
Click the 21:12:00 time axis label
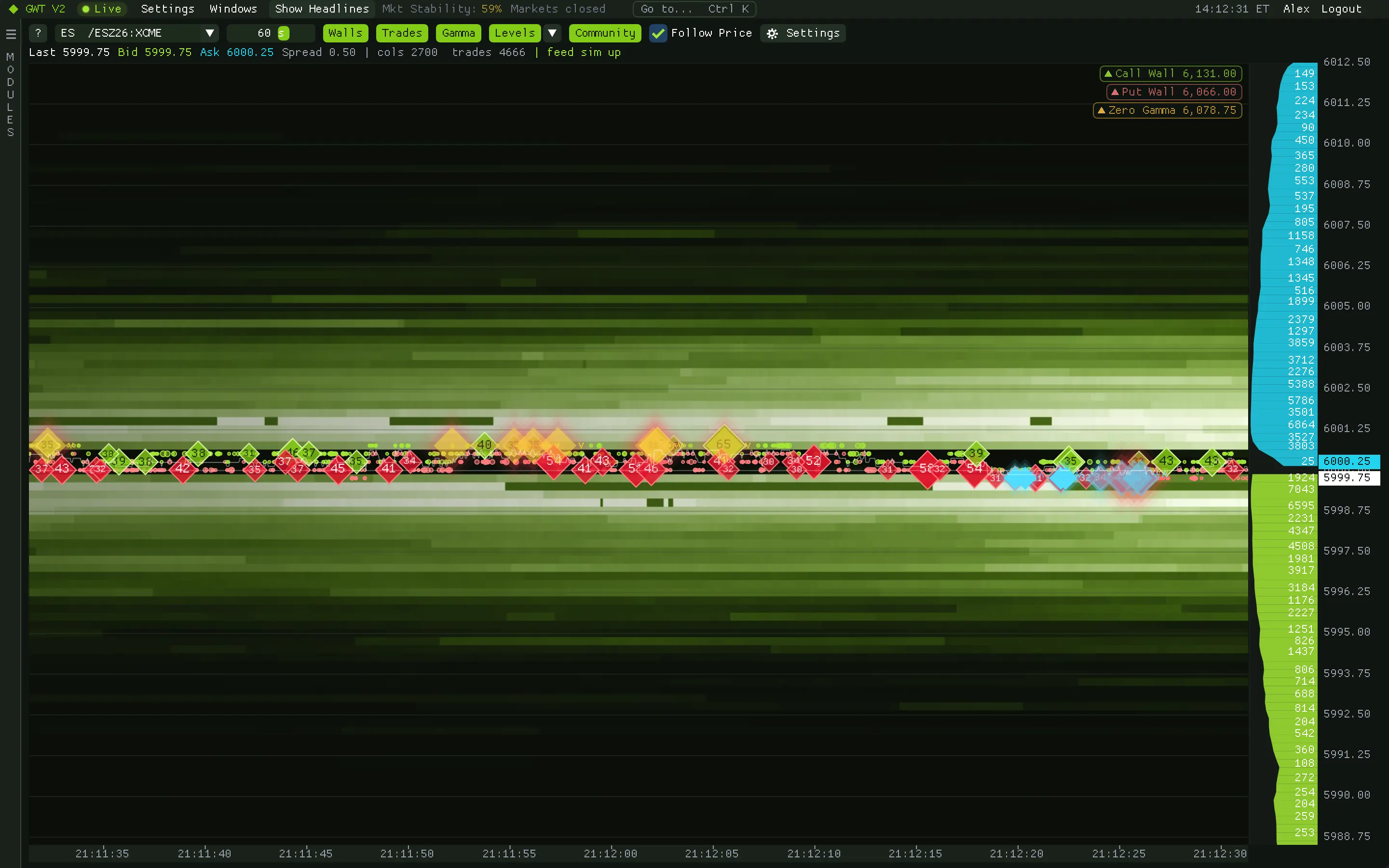tap(610, 854)
